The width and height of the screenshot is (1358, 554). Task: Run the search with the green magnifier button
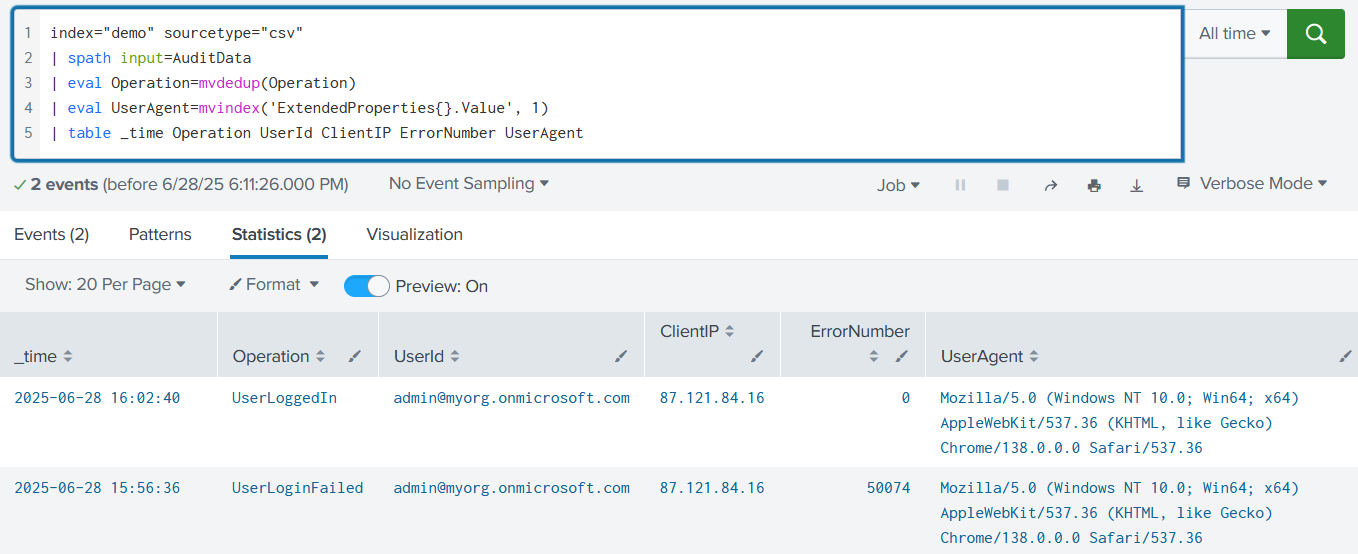[1315, 34]
